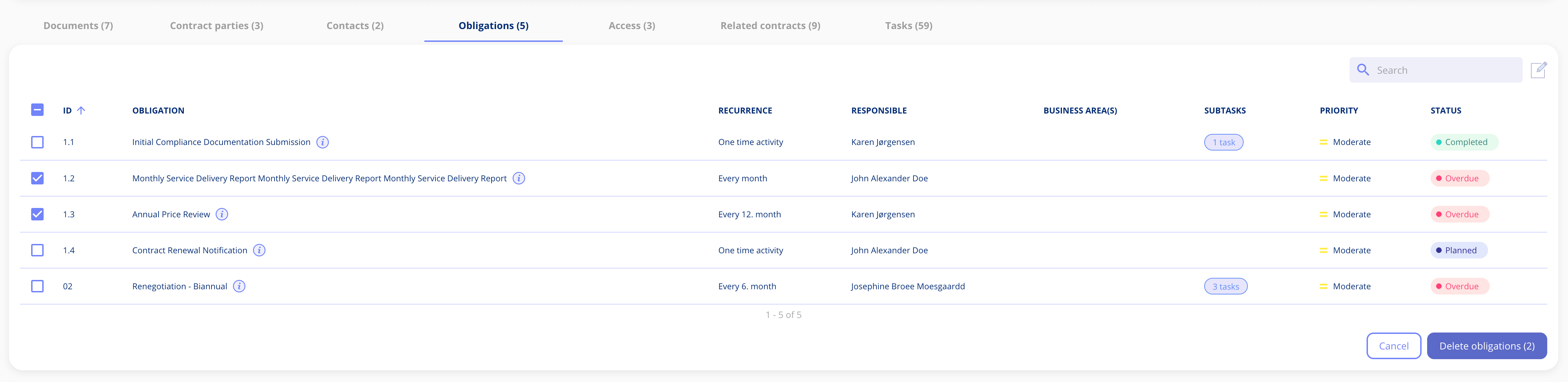Click info icon beside Initial Compliance Documentation Submission

coord(323,142)
